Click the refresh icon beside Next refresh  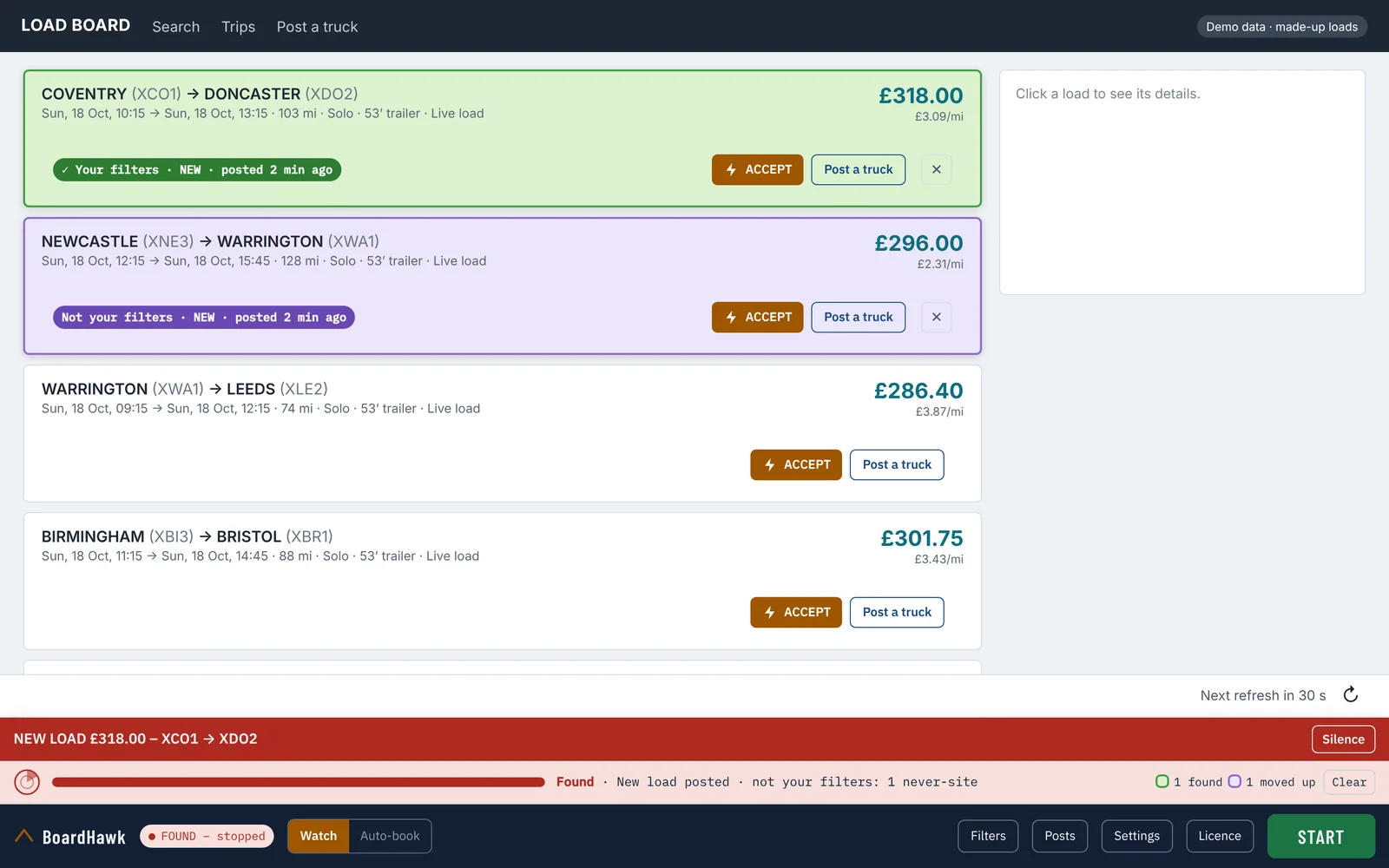(1350, 694)
